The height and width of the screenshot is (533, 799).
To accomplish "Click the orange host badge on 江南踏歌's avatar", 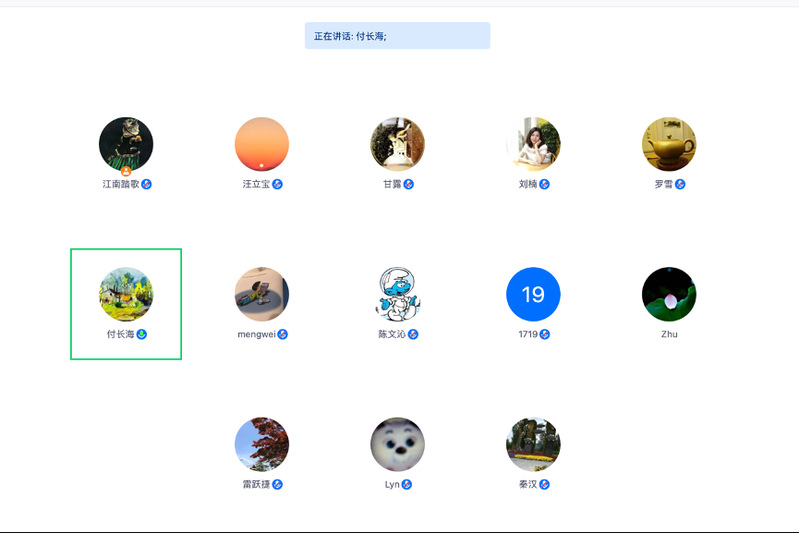I will 126,171.
